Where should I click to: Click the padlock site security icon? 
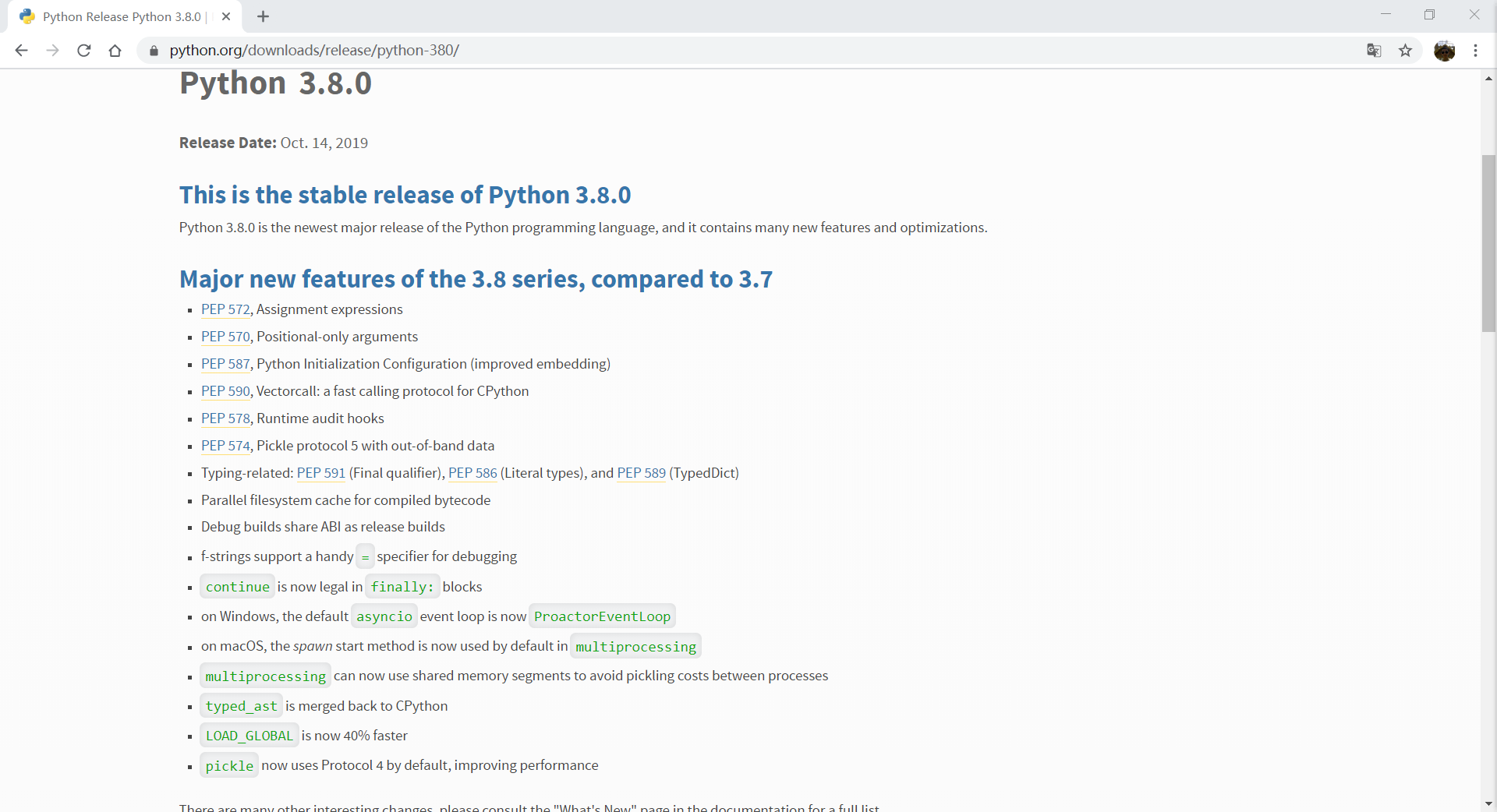point(153,51)
